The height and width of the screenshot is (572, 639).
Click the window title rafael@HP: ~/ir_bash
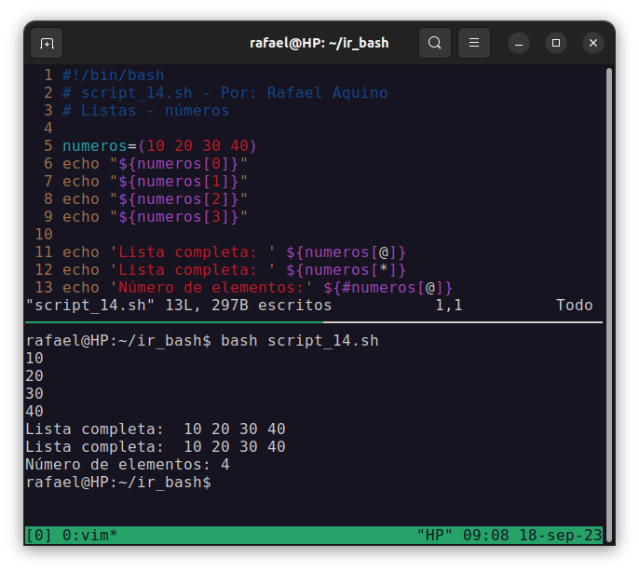pyautogui.click(x=319, y=43)
